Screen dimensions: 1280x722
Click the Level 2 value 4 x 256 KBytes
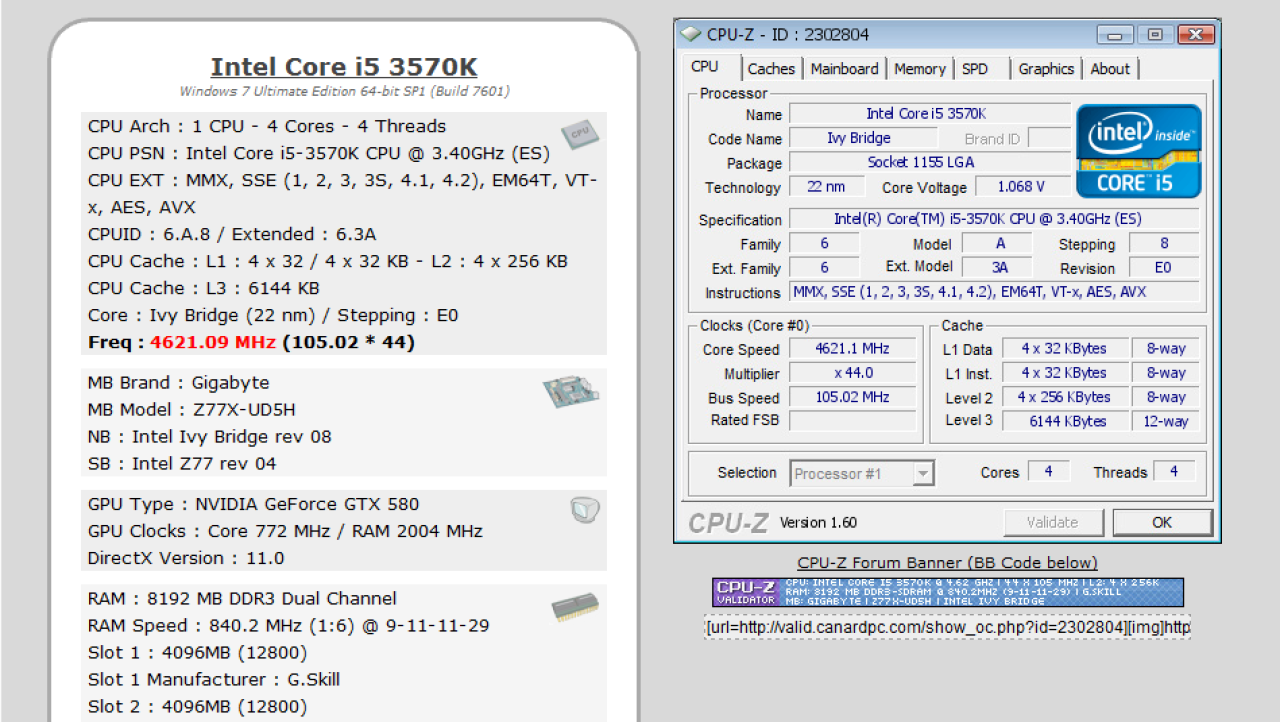tap(1064, 397)
